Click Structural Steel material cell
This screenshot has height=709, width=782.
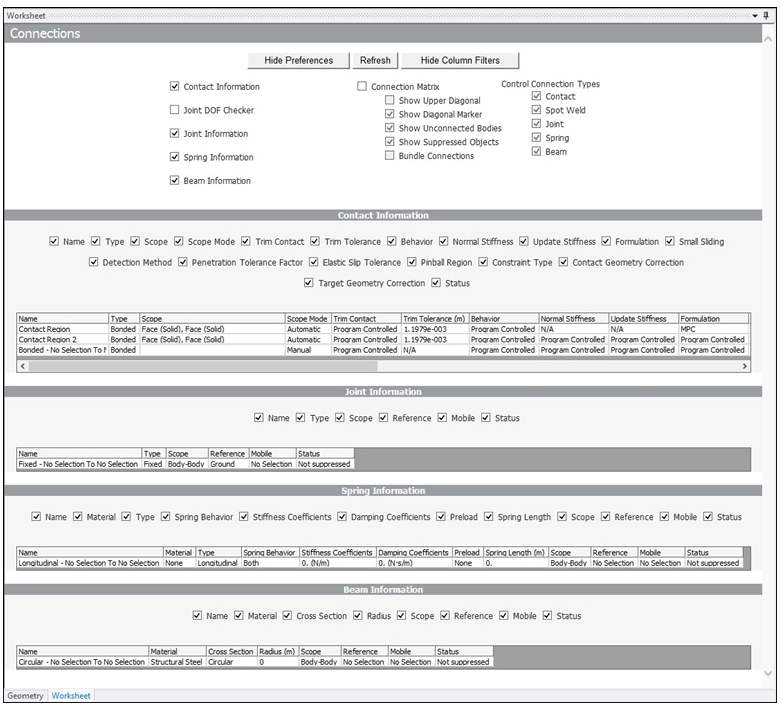(x=178, y=662)
